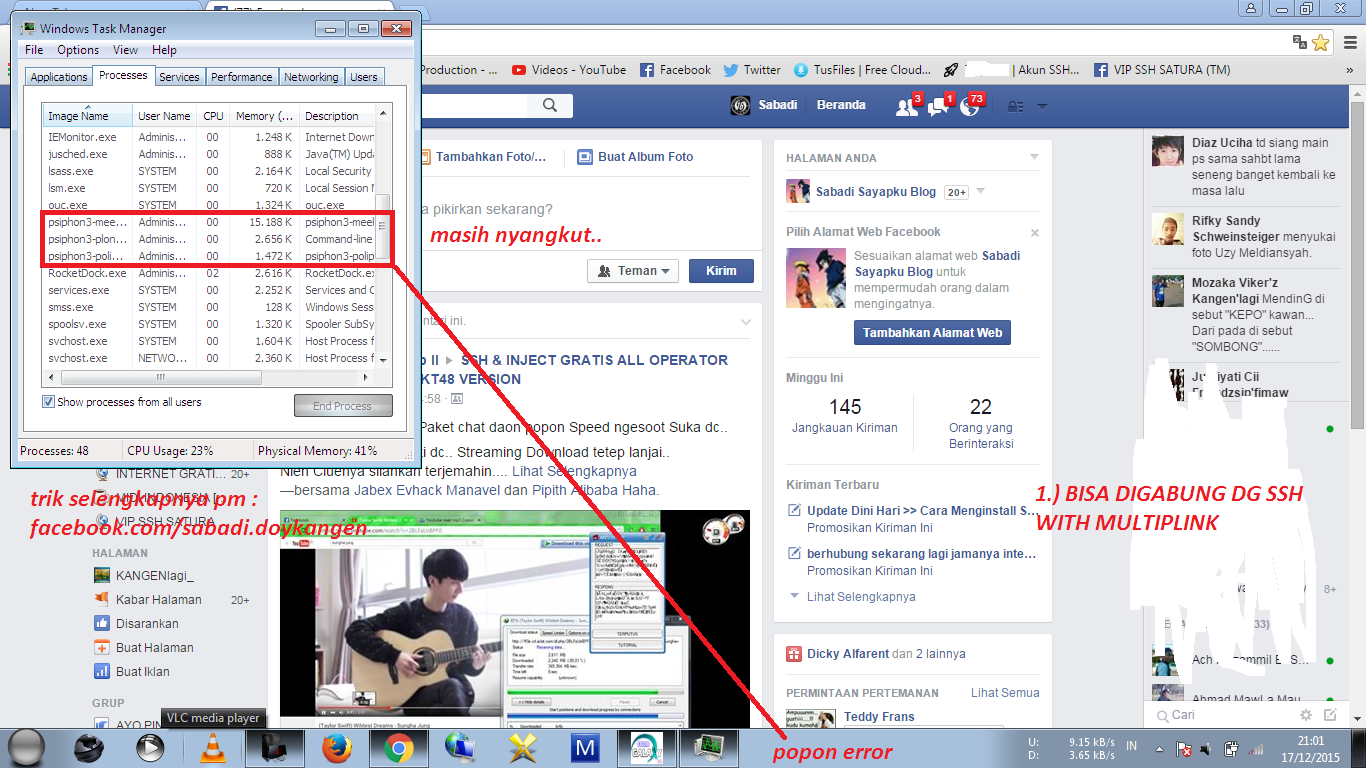Switch to Services tab in Task Manager
This screenshot has width=1366, height=768.
(x=179, y=77)
